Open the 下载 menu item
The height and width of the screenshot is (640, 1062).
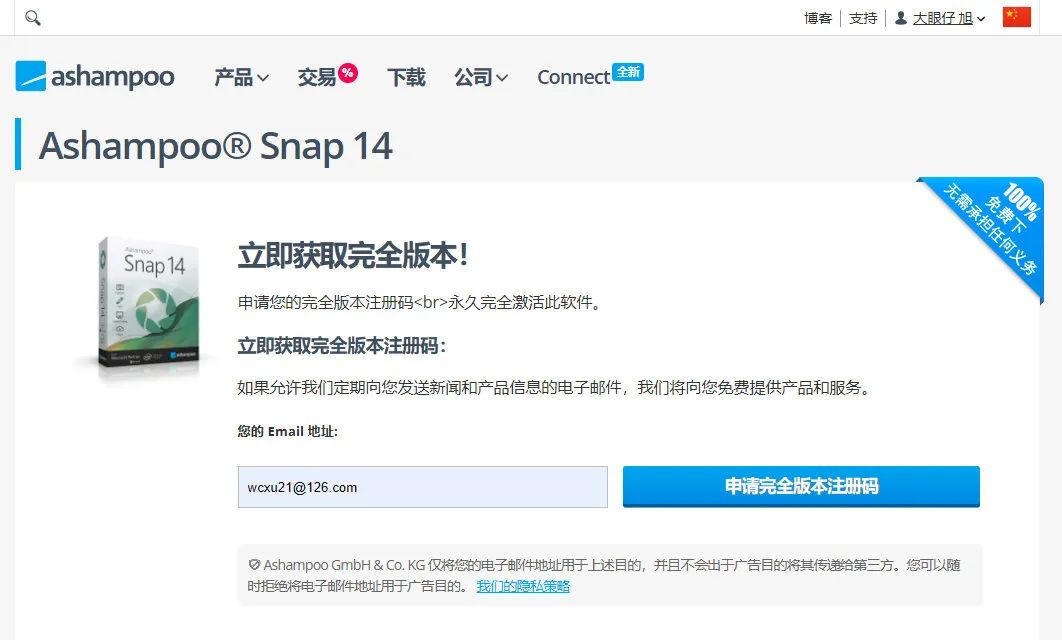(x=406, y=77)
